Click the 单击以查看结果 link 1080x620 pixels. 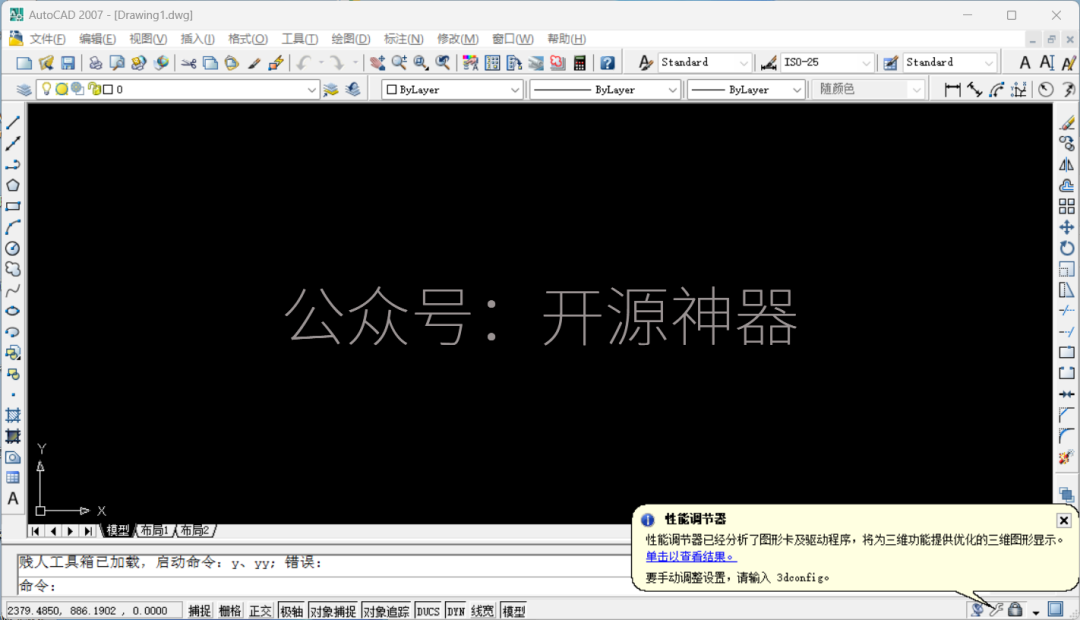click(x=691, y=557)
